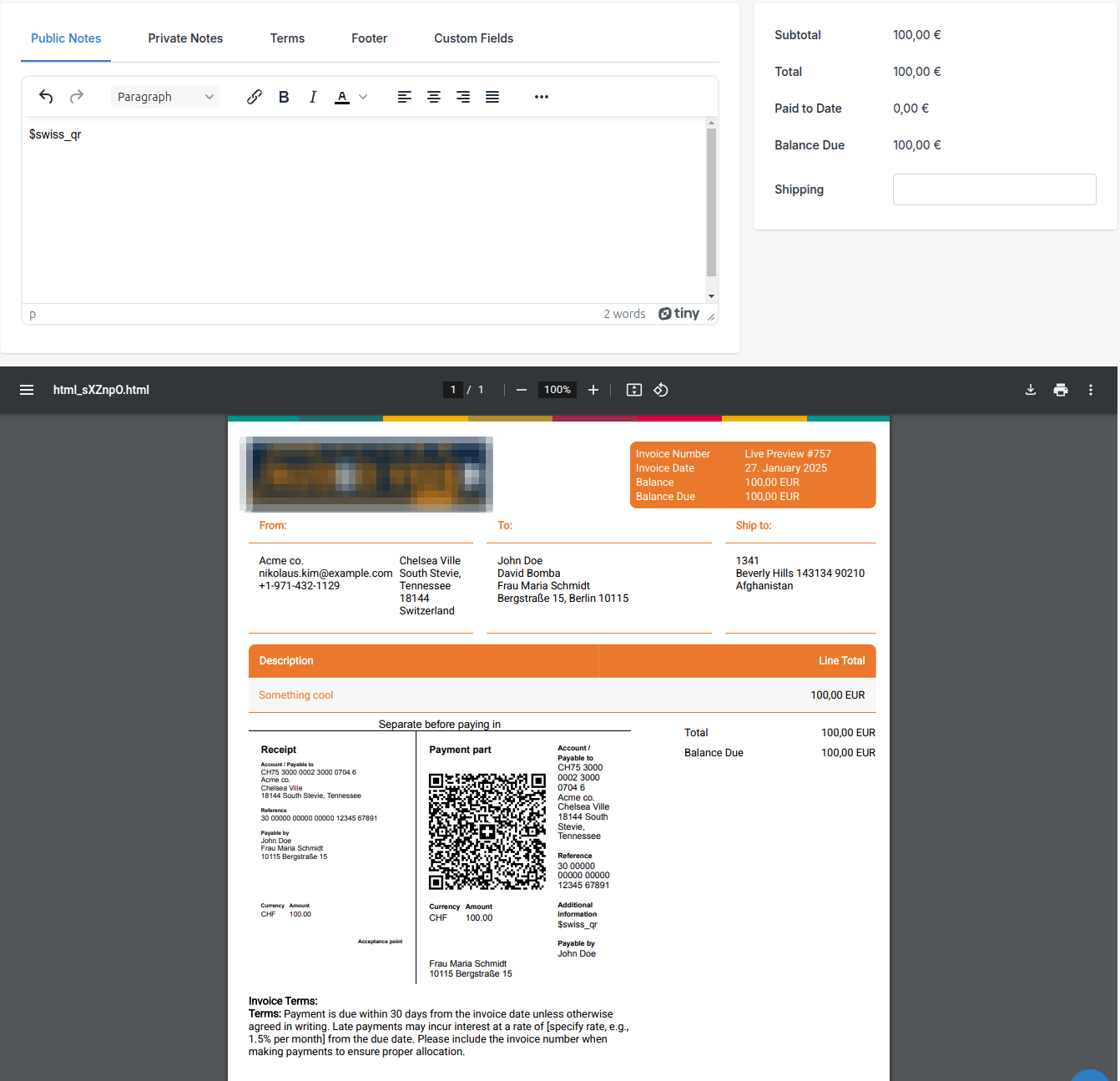Open the Paragraph format dropdown

[164, 97]
